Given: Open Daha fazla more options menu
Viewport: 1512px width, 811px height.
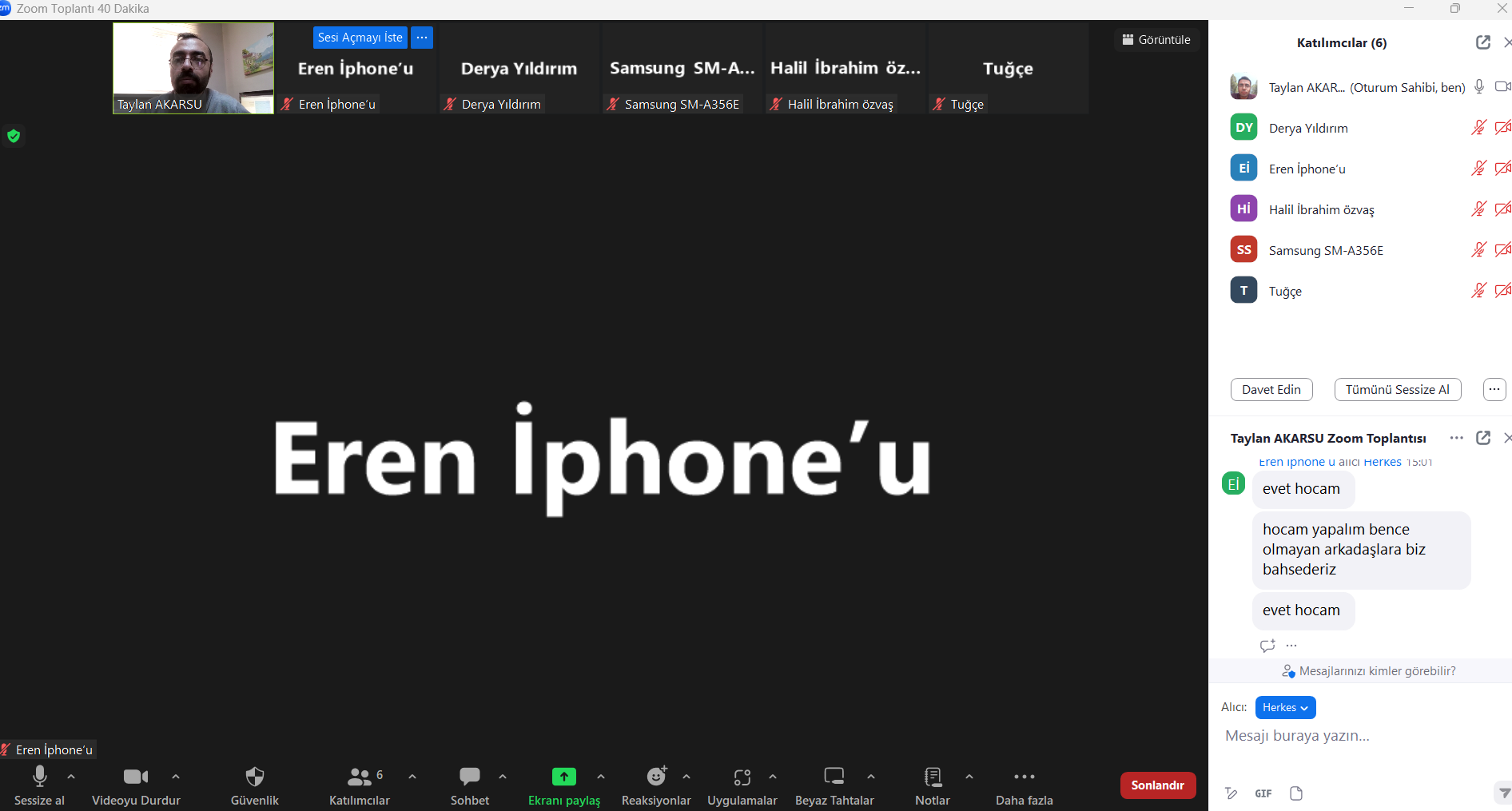Looking at the screenshot, I should pyautogui.click(x=1023, y=785).
